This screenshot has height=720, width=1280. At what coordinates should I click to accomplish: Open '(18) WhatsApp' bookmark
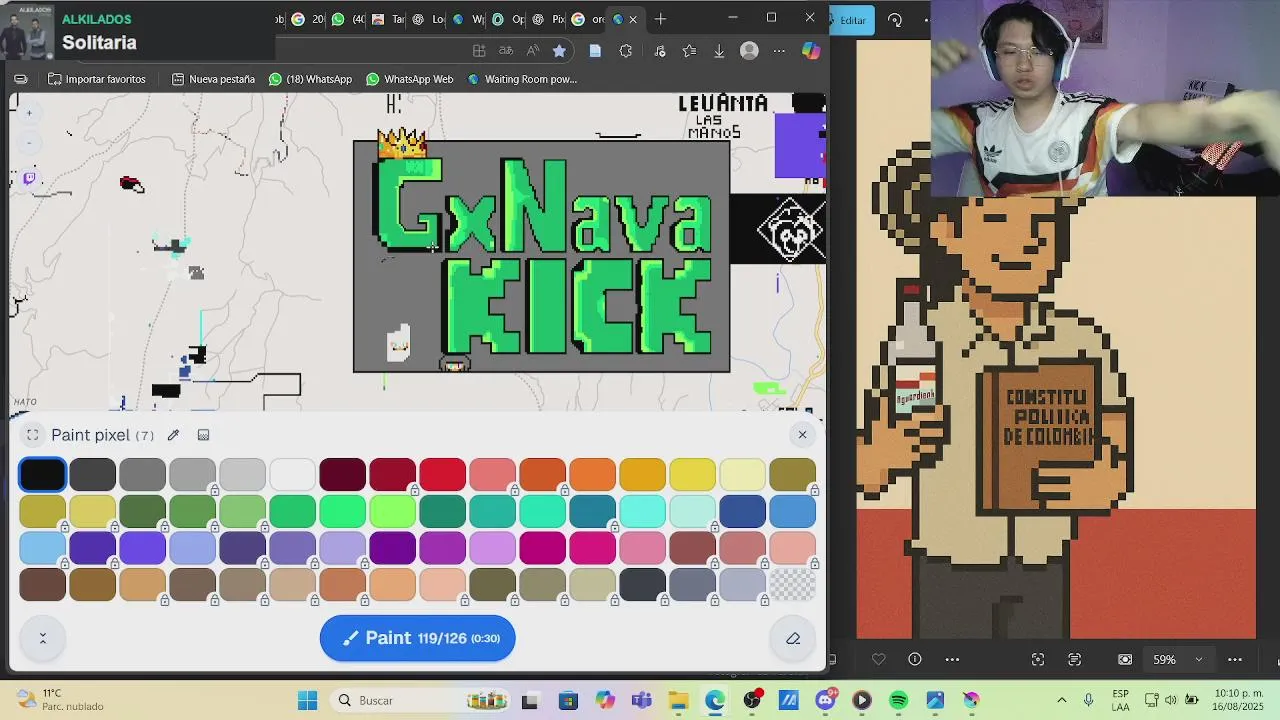[x=310, y=79]
